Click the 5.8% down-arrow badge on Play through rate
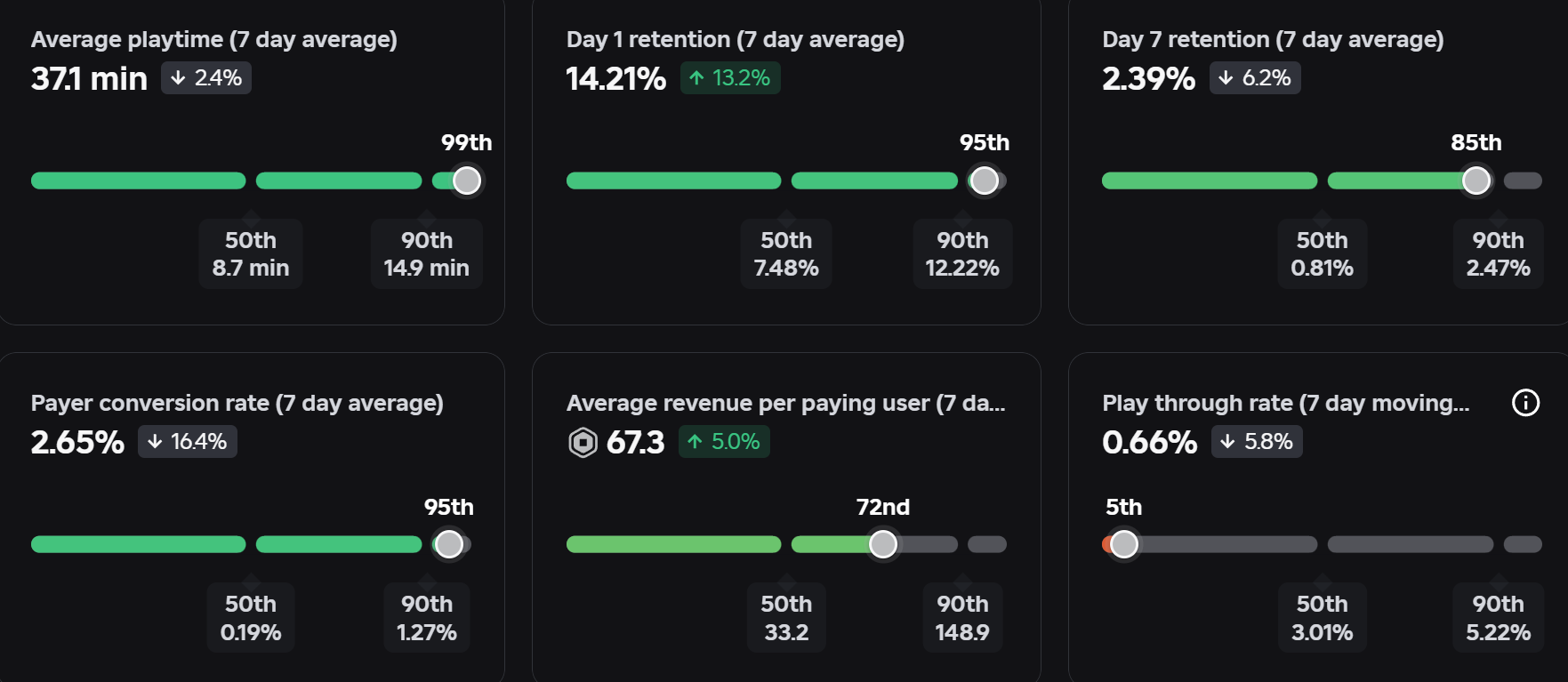Image resolution: width=1568 pixels, height=682 pixels. click(1257, 442)
